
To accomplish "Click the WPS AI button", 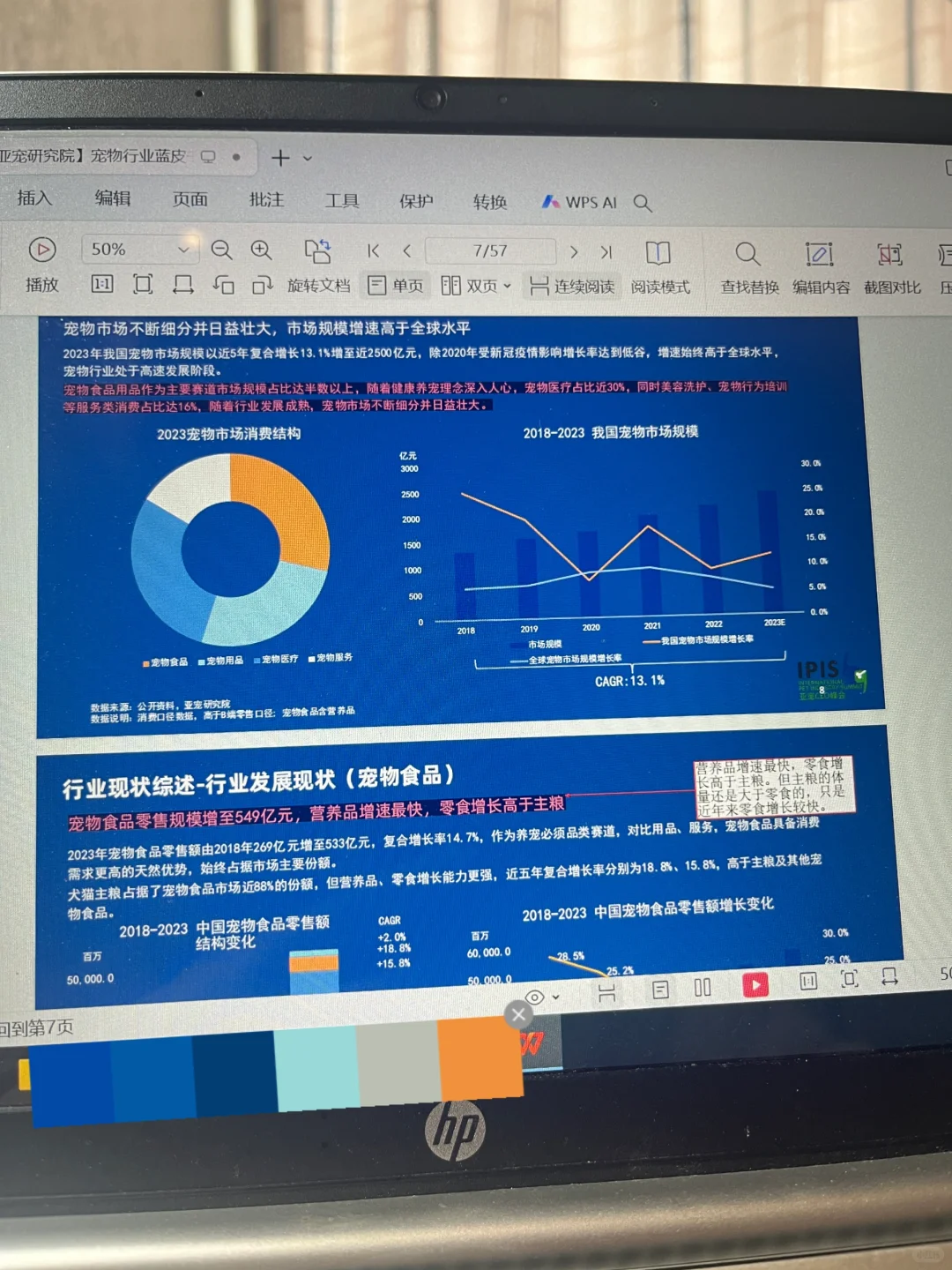I will [582, 202].
